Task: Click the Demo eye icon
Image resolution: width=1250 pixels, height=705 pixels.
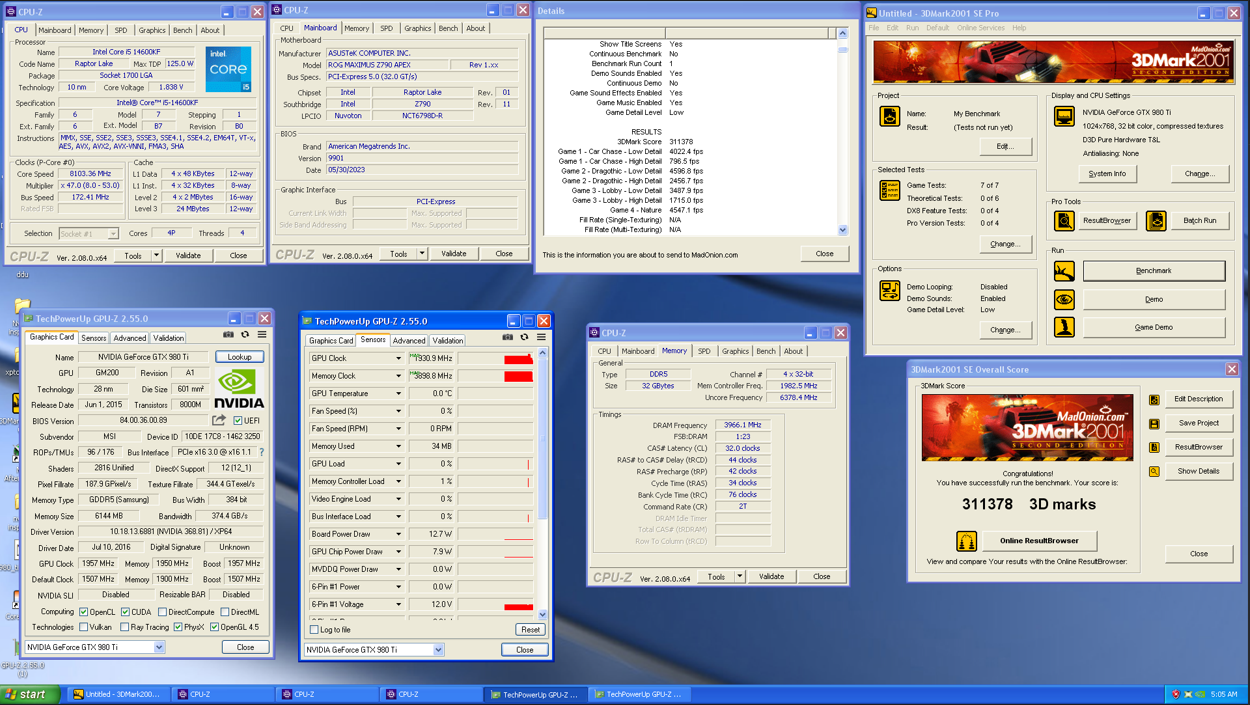Action: (x=1064, y=299)
